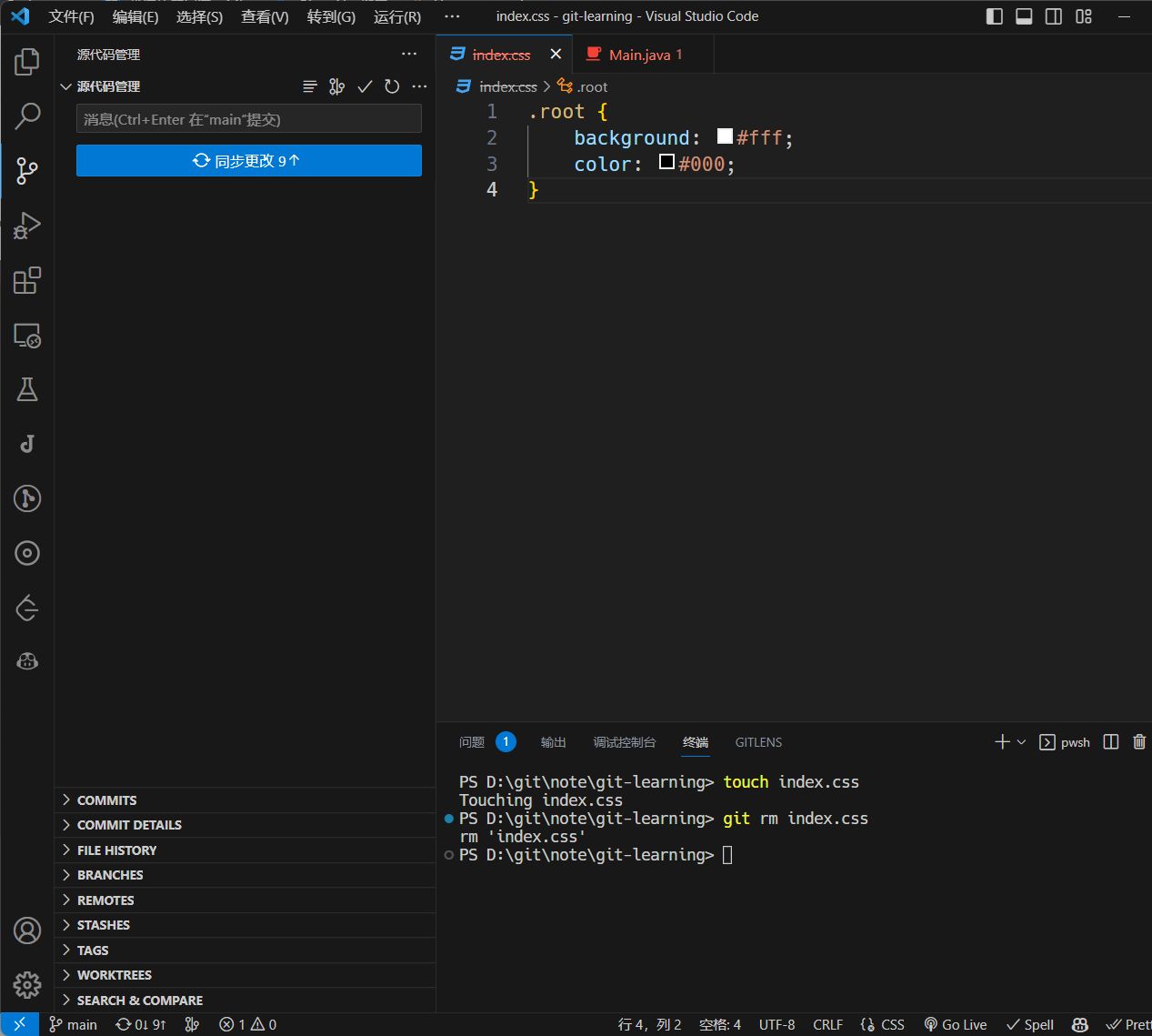
Task: Toggle the bottom panel layout button
Action: tap(1024, 16)
